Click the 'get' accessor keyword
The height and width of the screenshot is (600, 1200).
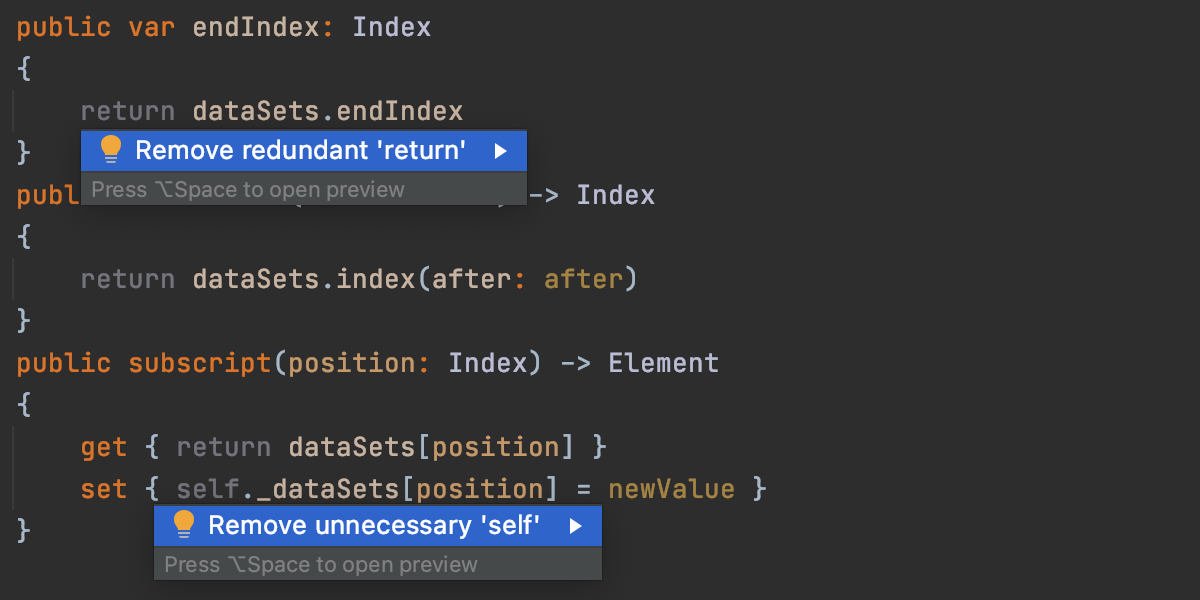pyautogui.click(x=104, y=447)
